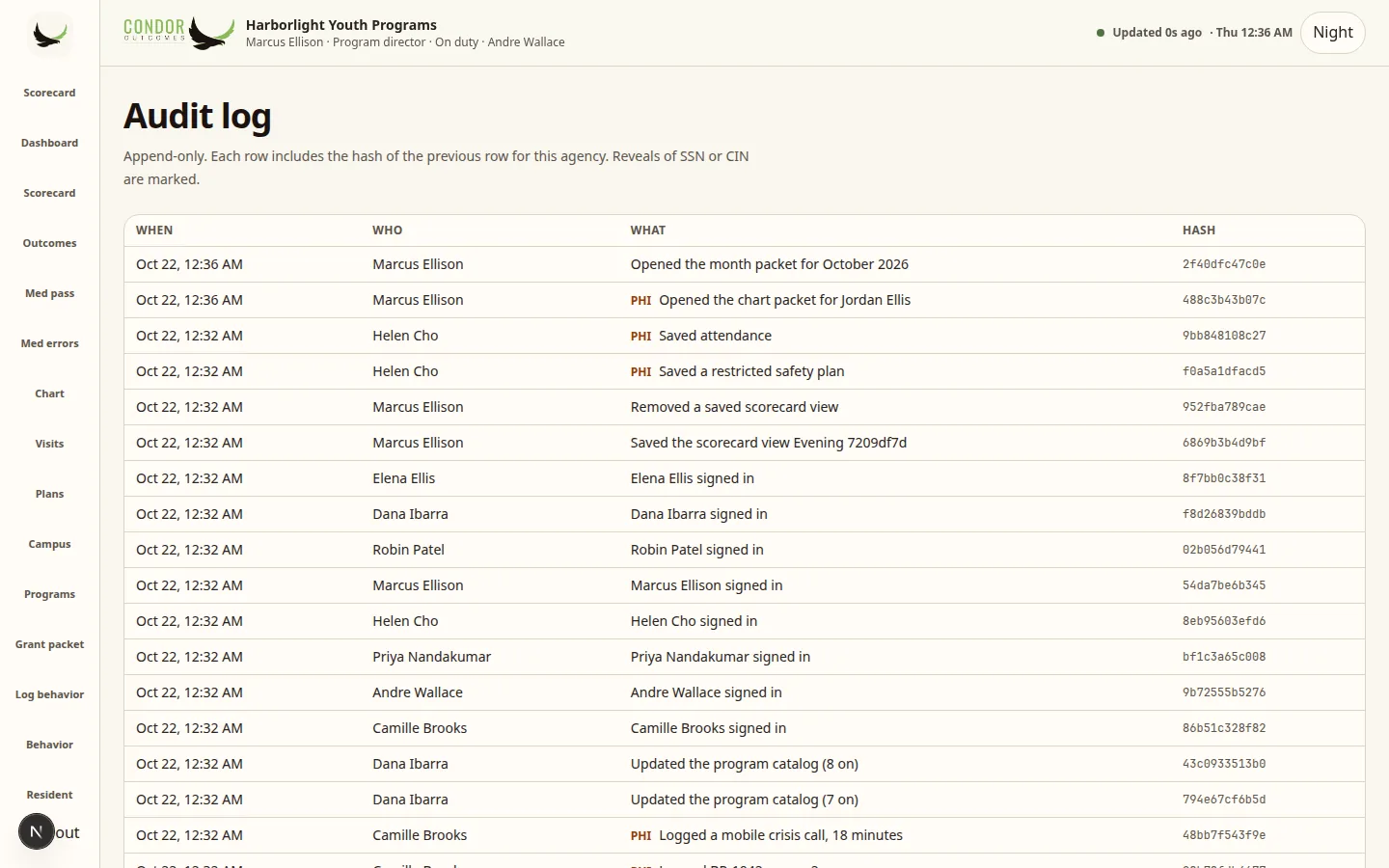This screenshot has height=868, width=1389.
Task: Click the Harborlight Youth Programs title
Action: click(341, 25)
